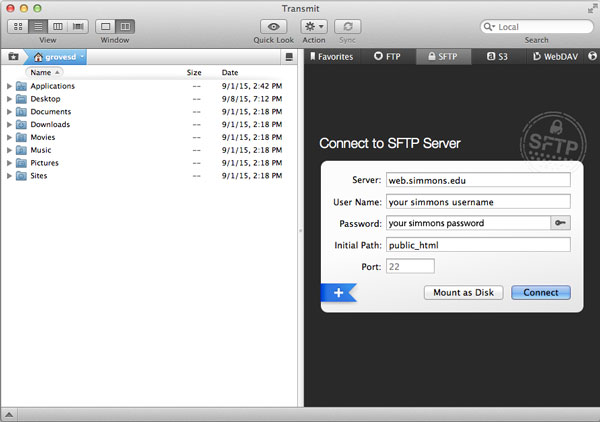Viewport: 600px width, 422px height.
Task: Sort files by Date column
Action: coord(230,72)
